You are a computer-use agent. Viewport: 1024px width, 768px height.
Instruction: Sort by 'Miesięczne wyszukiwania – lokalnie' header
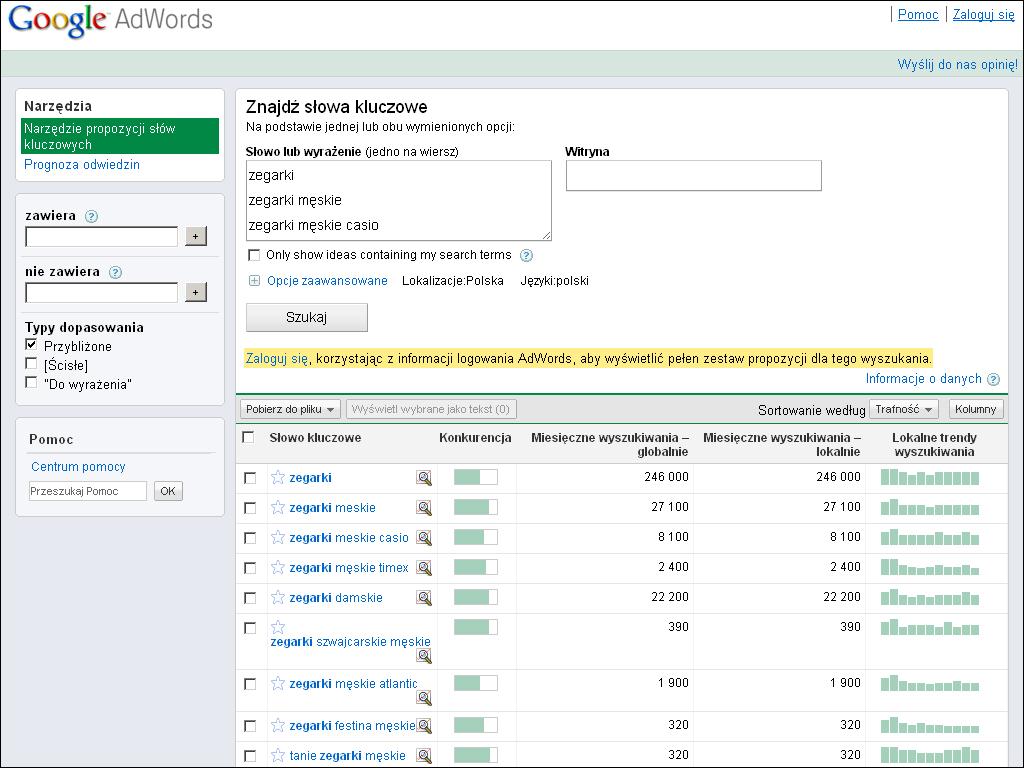(x=782, y=444)
